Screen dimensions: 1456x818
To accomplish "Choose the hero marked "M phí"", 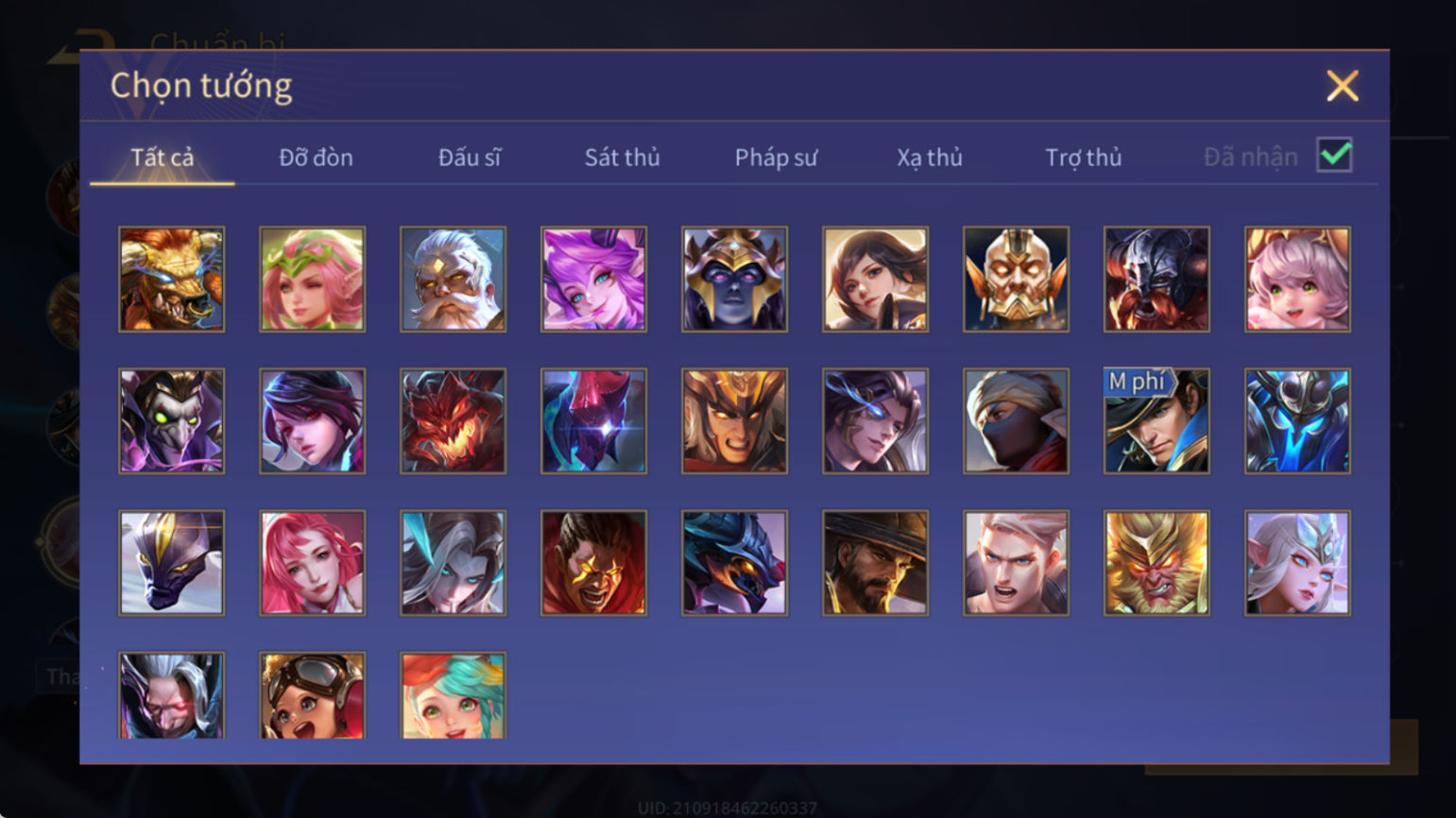I will pyautogui.click(x=1156, y=421).
